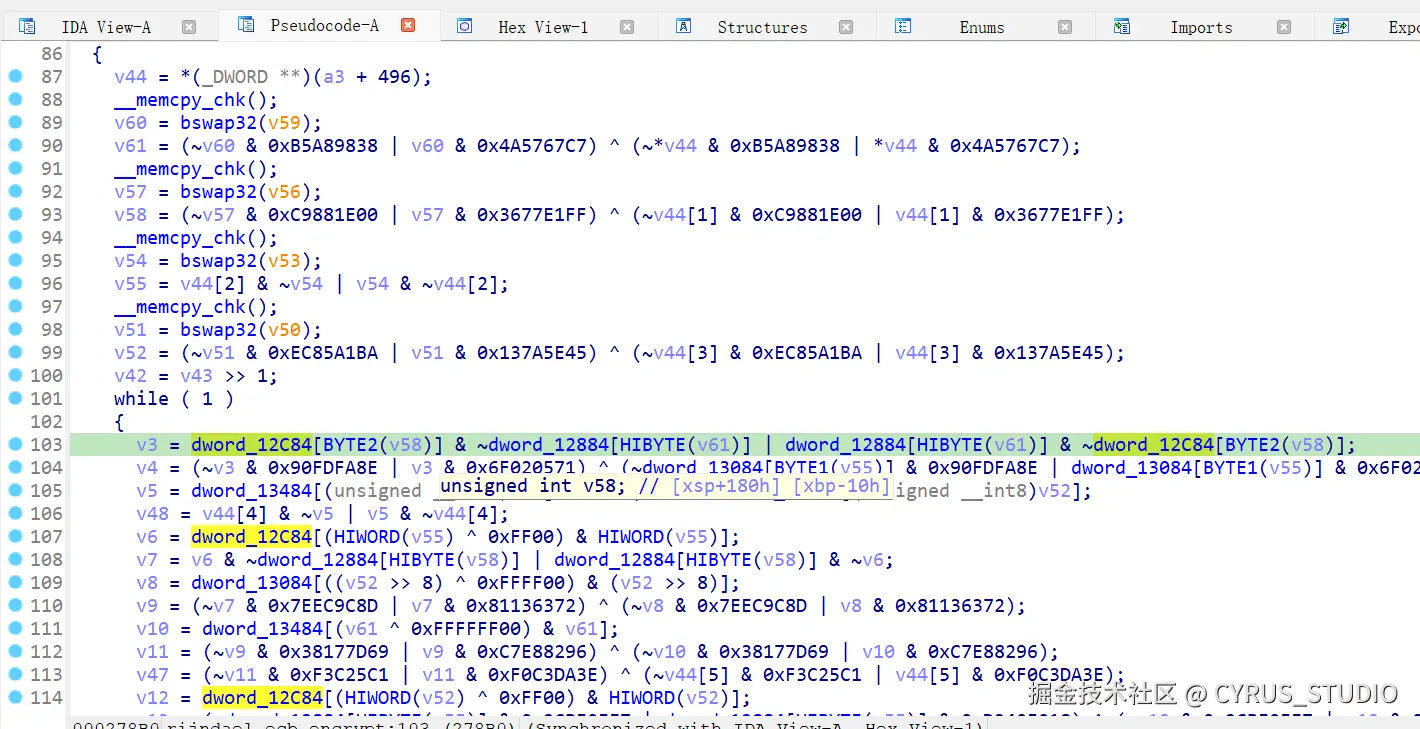1420x729 pixels.
Task: Click variable v7 assignment on line 108
Action: (147, 559)
